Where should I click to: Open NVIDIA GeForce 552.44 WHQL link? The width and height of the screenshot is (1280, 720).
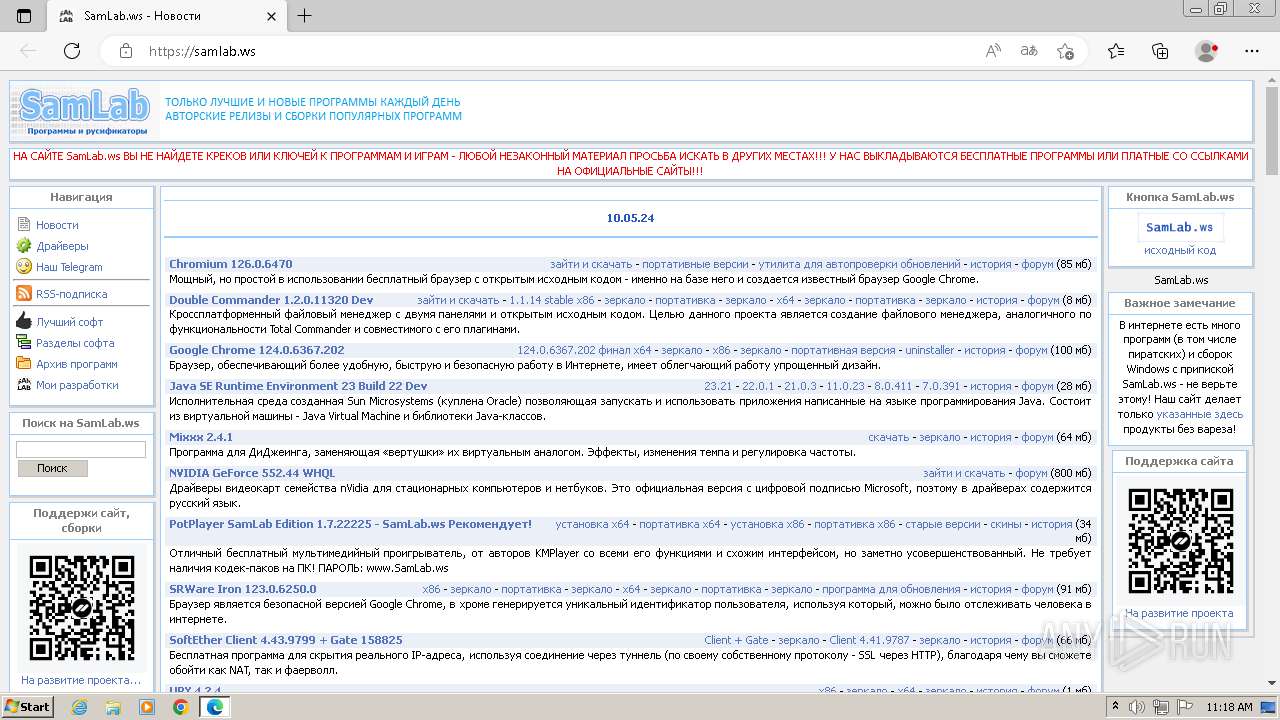[252, 473]
